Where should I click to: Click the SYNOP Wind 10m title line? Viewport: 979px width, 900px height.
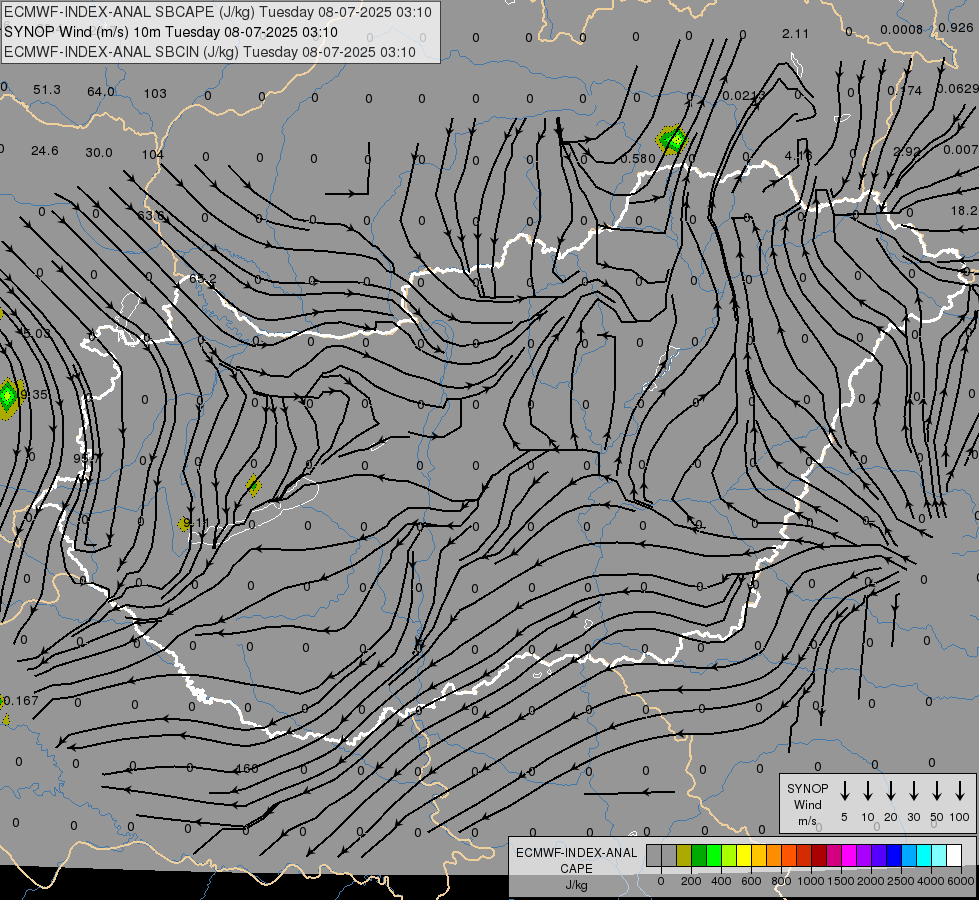tap(171, 32)
